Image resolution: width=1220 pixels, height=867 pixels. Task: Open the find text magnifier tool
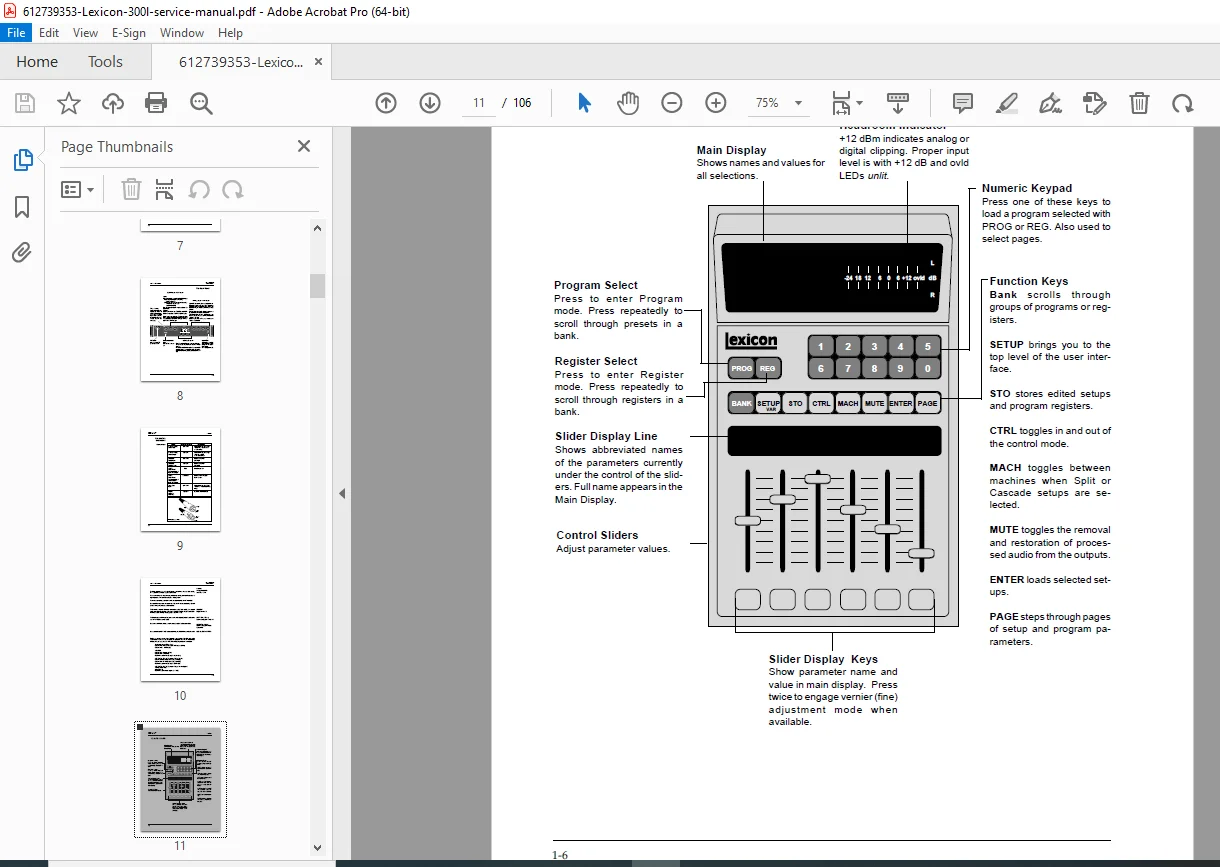[x=201, y=103]
